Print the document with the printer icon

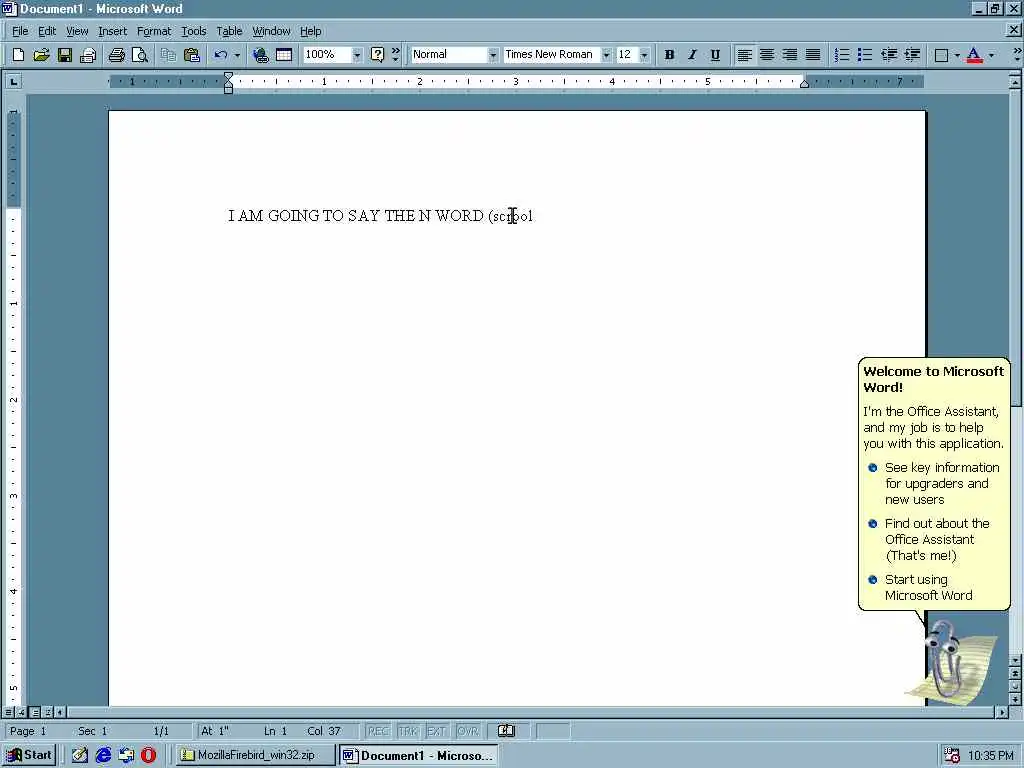coord(116,55)
